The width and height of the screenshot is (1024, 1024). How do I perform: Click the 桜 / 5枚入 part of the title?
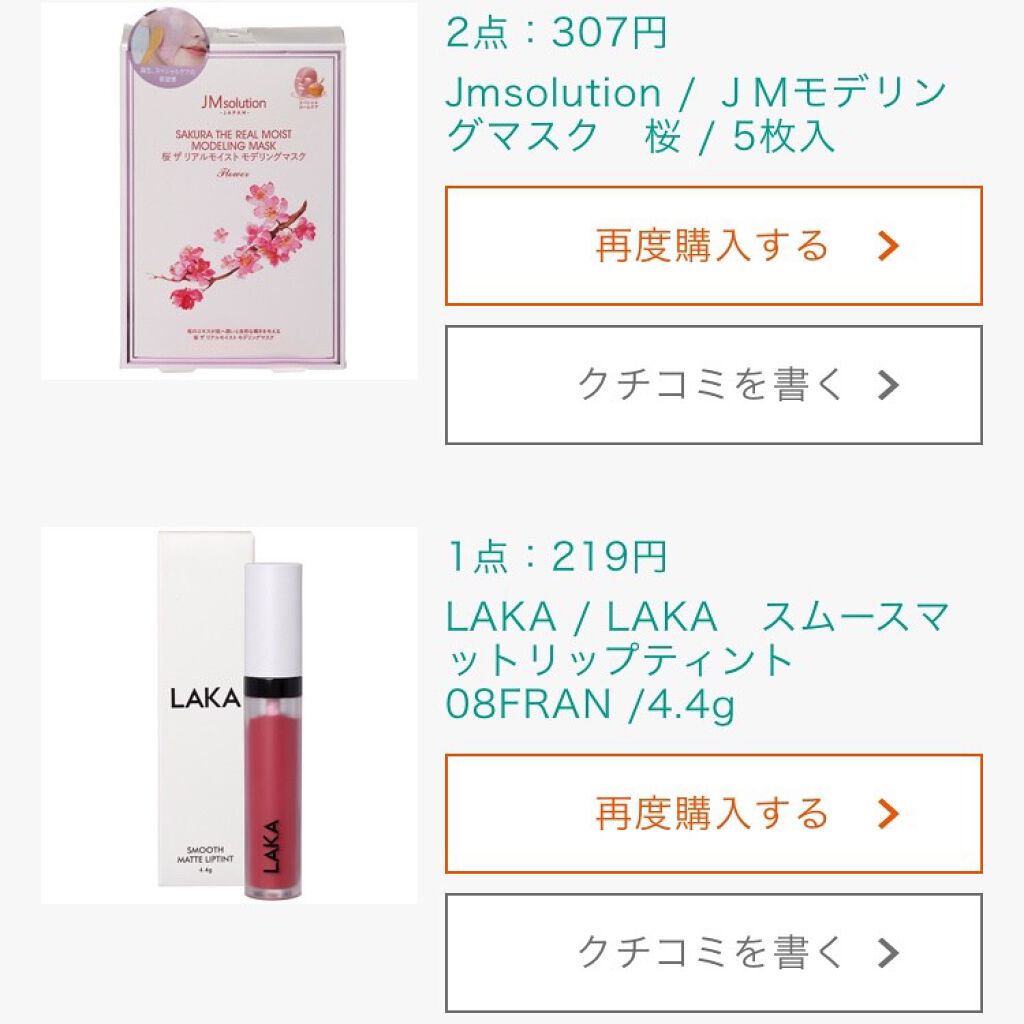point(740,136)
